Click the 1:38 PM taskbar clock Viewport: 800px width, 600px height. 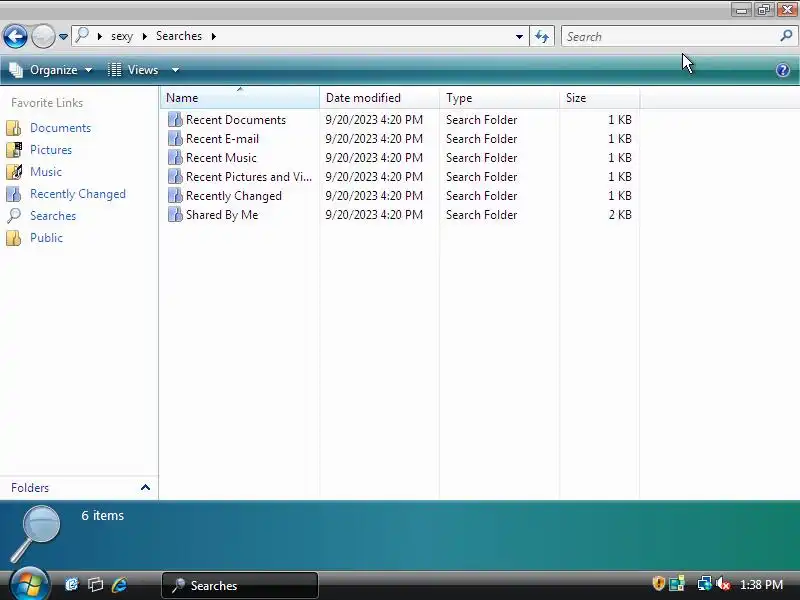click(761, 585)
